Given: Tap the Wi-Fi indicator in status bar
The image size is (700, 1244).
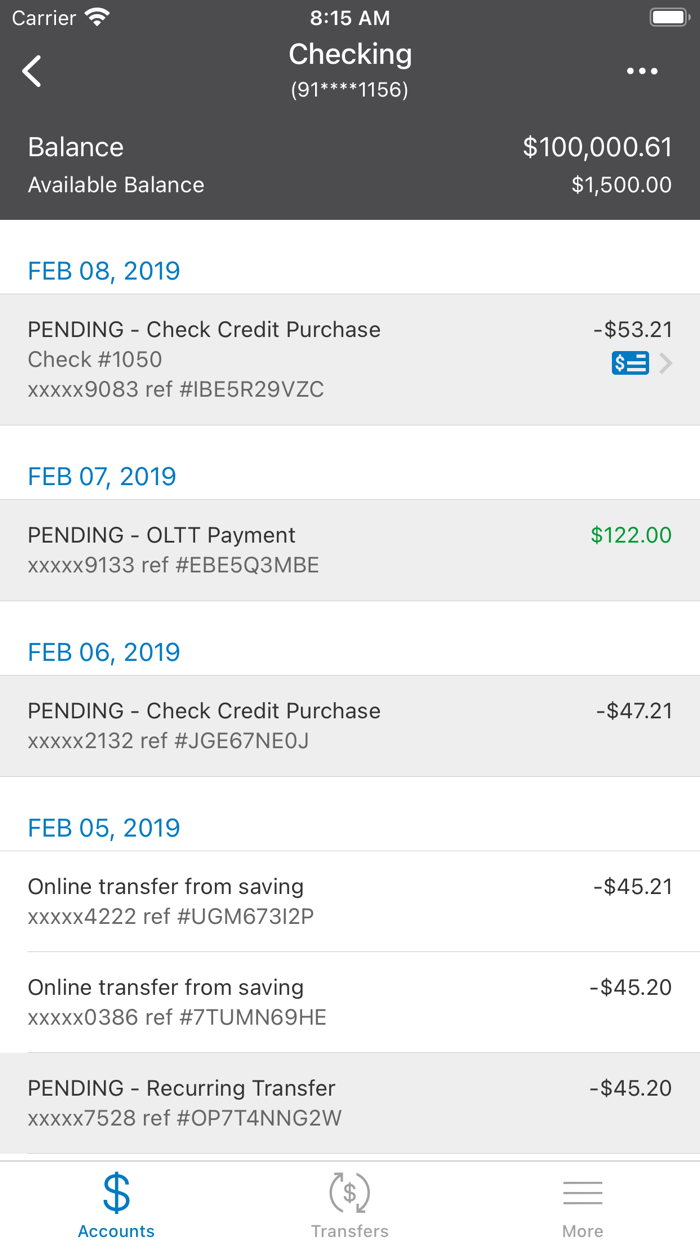Looking at the screenshot, I should click(97, 16).
